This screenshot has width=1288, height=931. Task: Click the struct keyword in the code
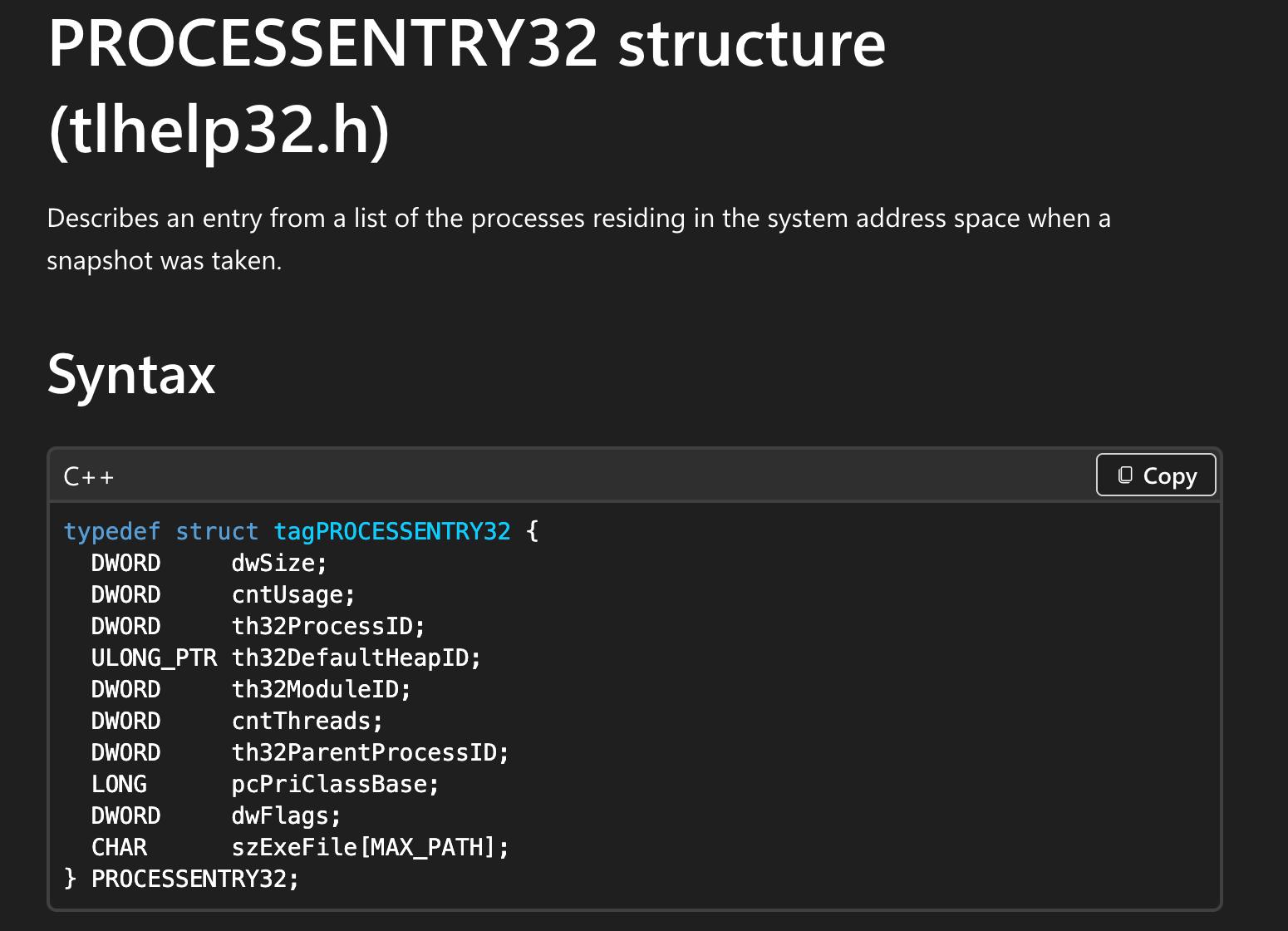click(x=217, y=532)
